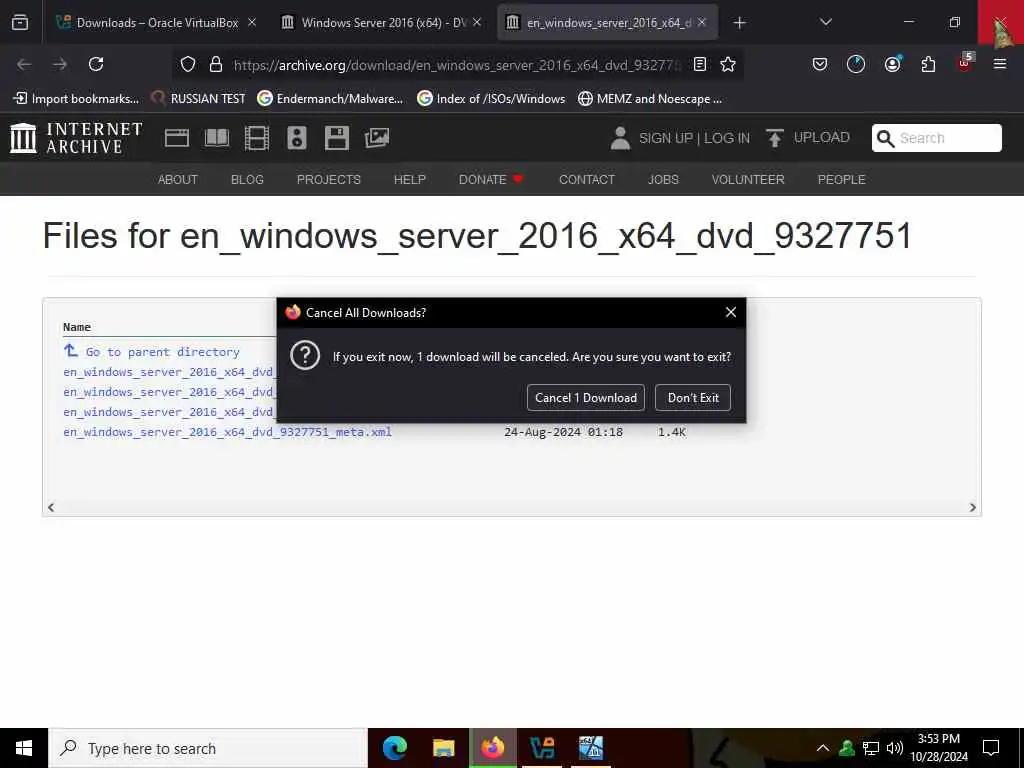Open Import bookmarks... bookmark item
The width and height of the screenshot is (1024, 768).
coord(76,99)
